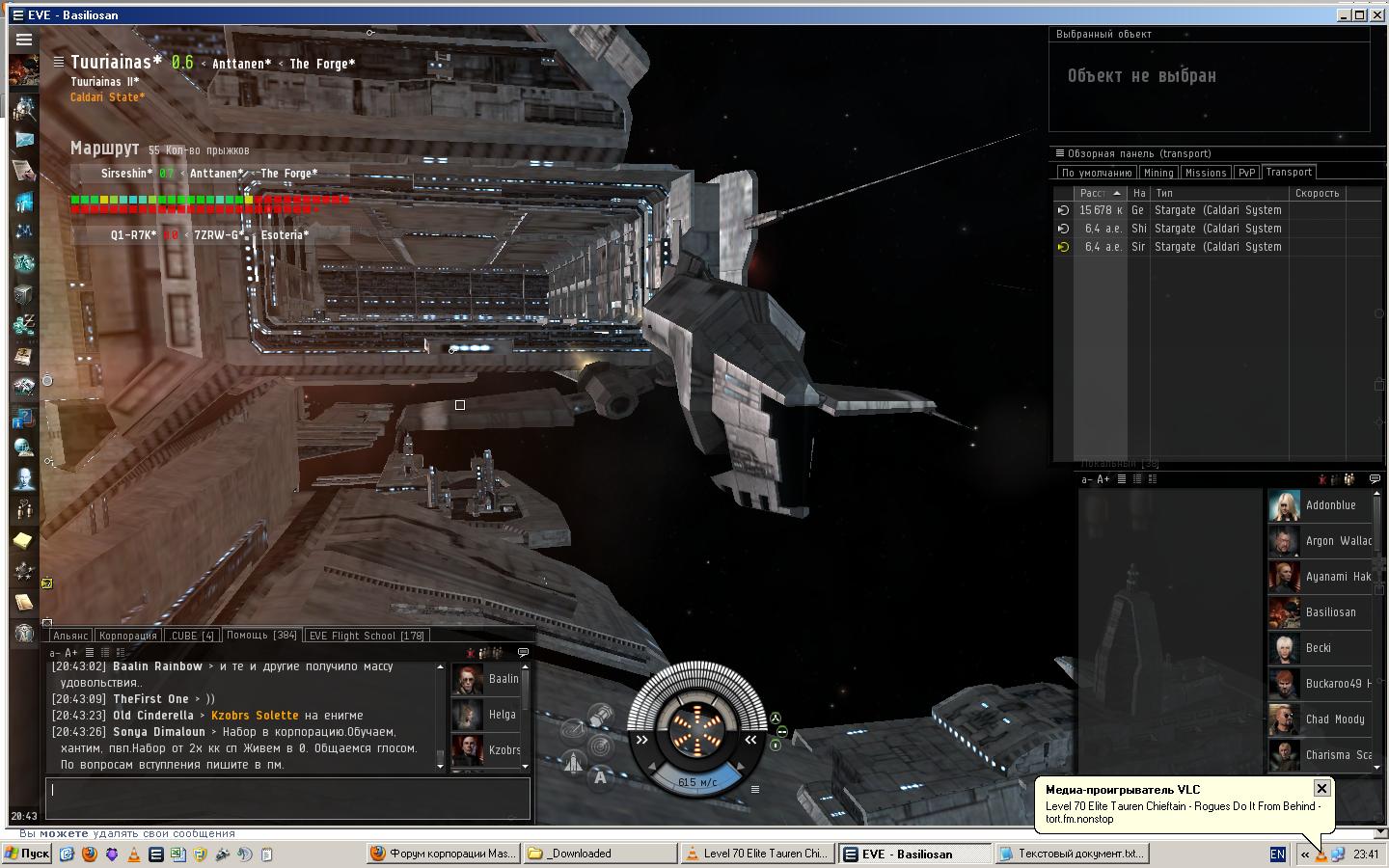This screenshot has width=1389, height=868.
Task: Click the ship cargo icon near HUD
Action: (x=600, y=715)
